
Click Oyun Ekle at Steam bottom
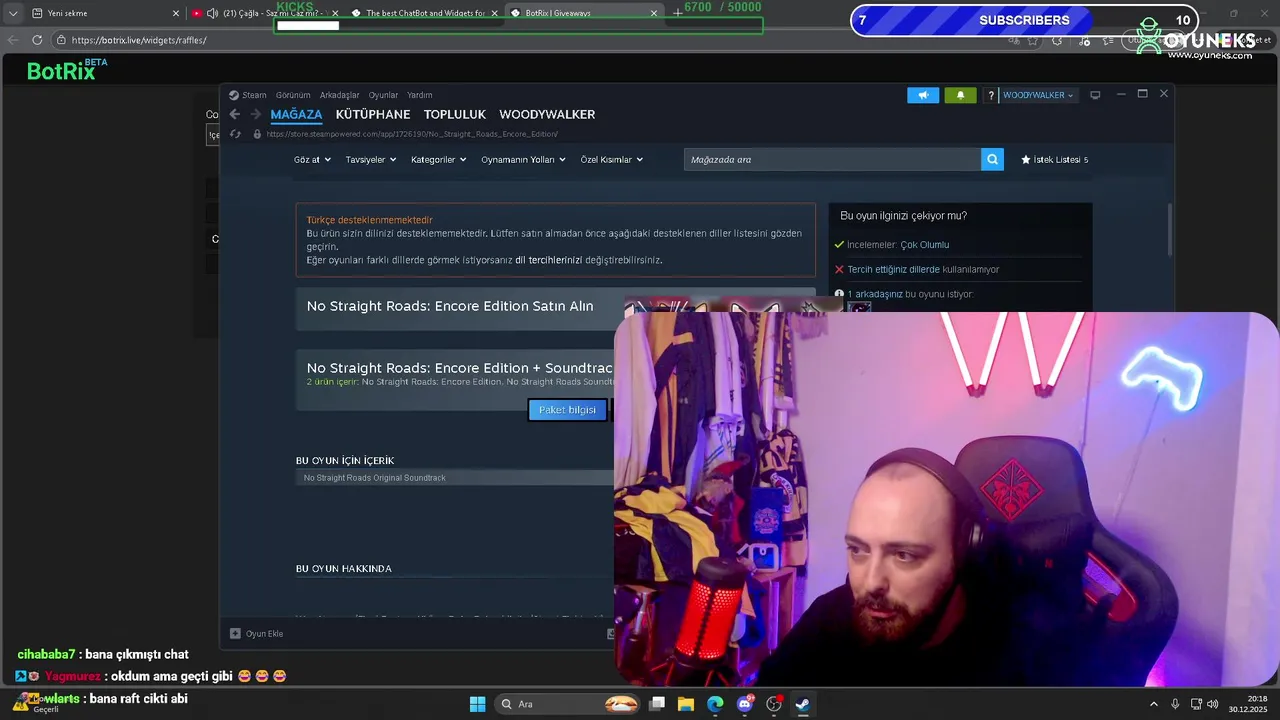(264, 633)
